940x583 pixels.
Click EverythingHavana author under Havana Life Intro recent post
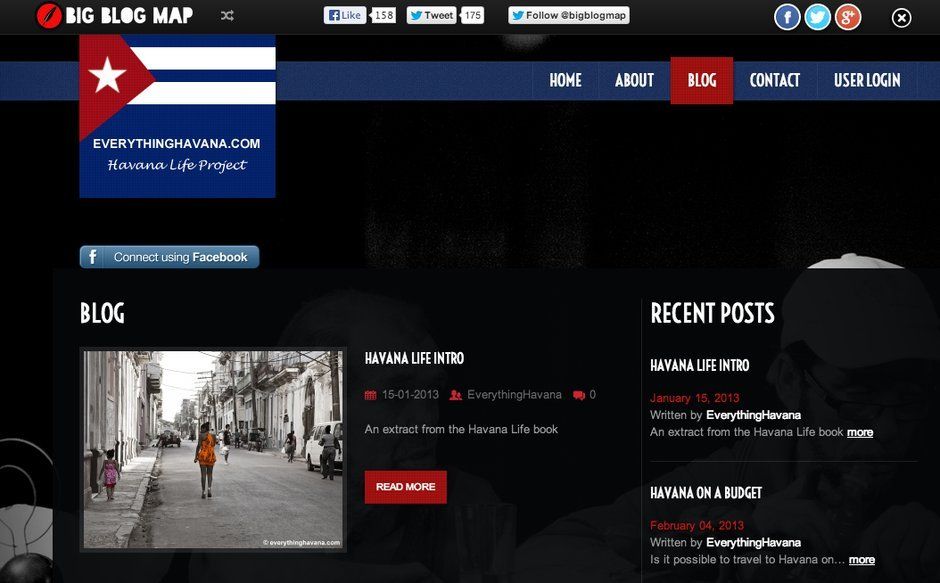click(754, 415)
